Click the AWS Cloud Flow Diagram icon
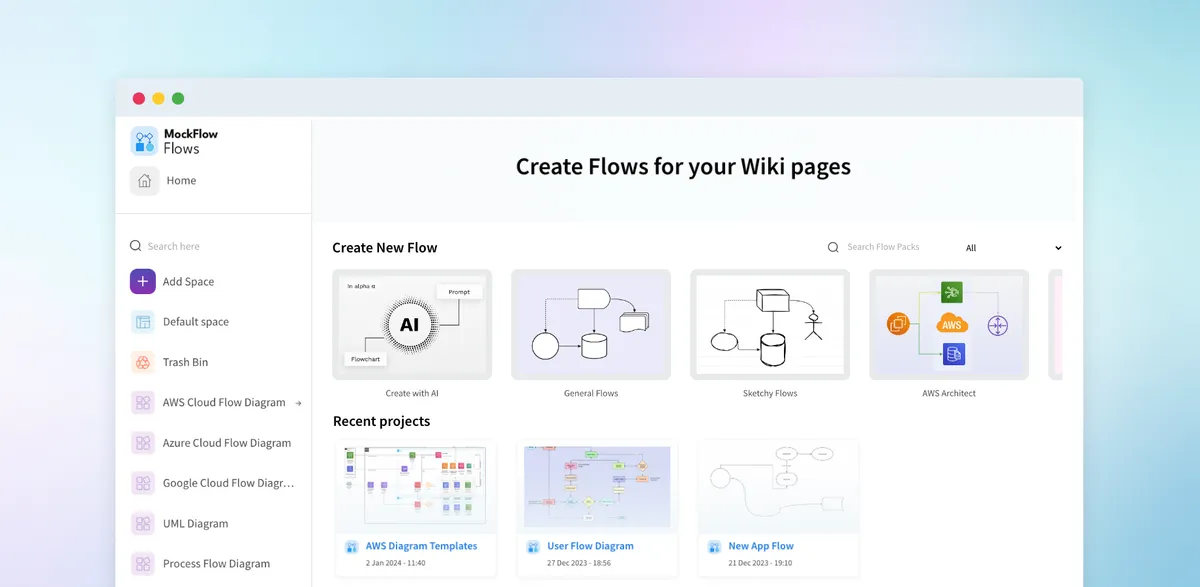The width and height of the screenshot is (1200, 587). point(143,403)
